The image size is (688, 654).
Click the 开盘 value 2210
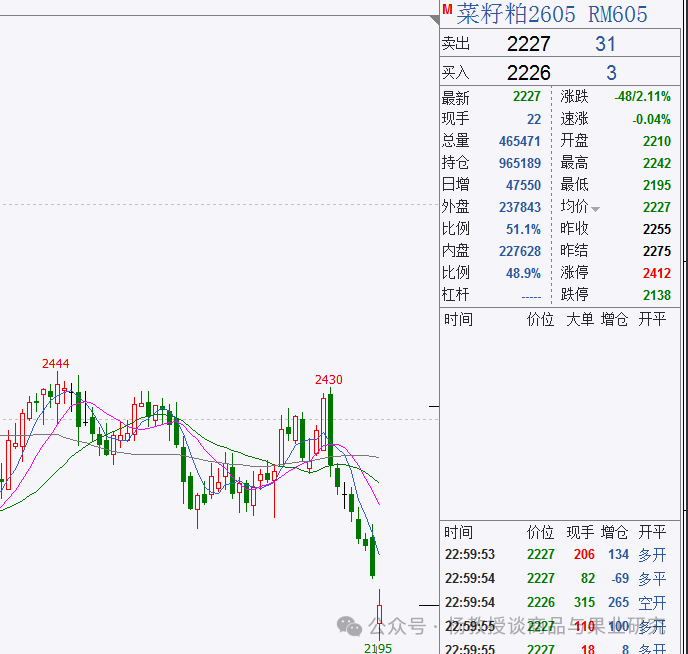click(x=657, y=141)
